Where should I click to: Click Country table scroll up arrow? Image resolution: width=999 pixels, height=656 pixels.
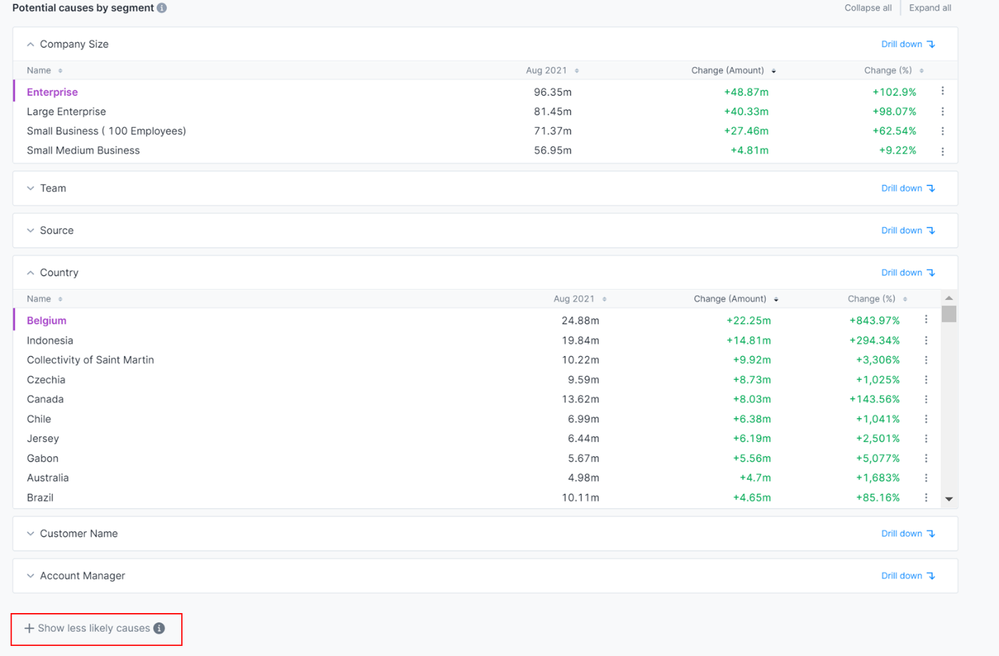[949, 298]
